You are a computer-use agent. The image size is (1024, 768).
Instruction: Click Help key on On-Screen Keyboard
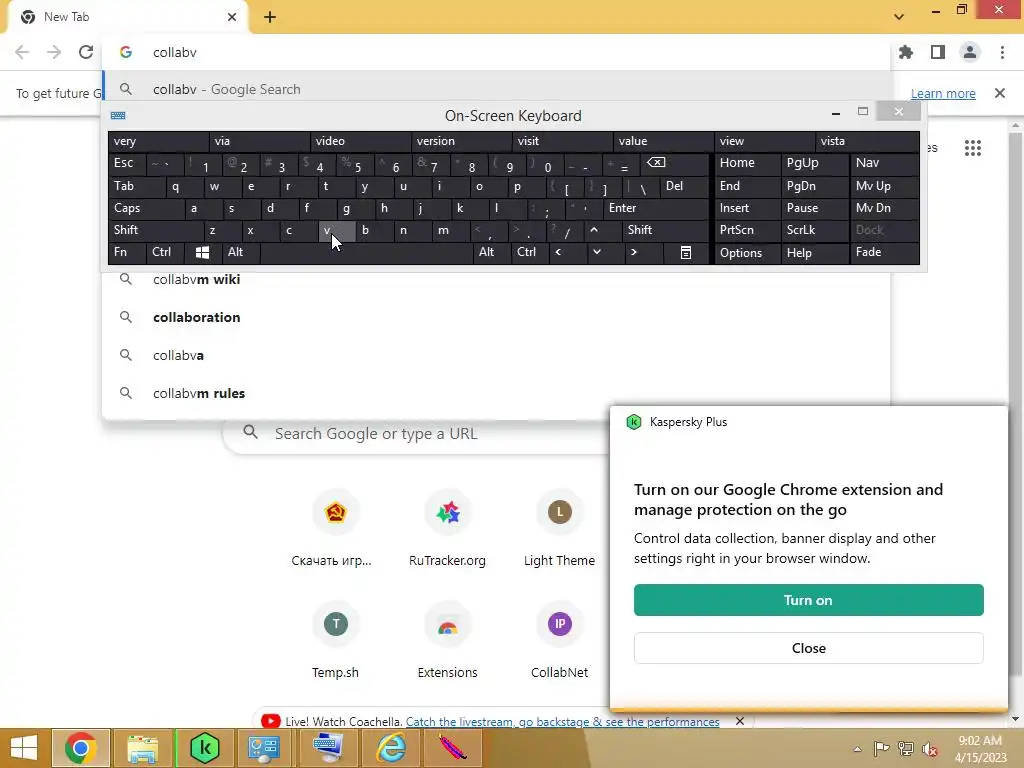tap(814, 252)
